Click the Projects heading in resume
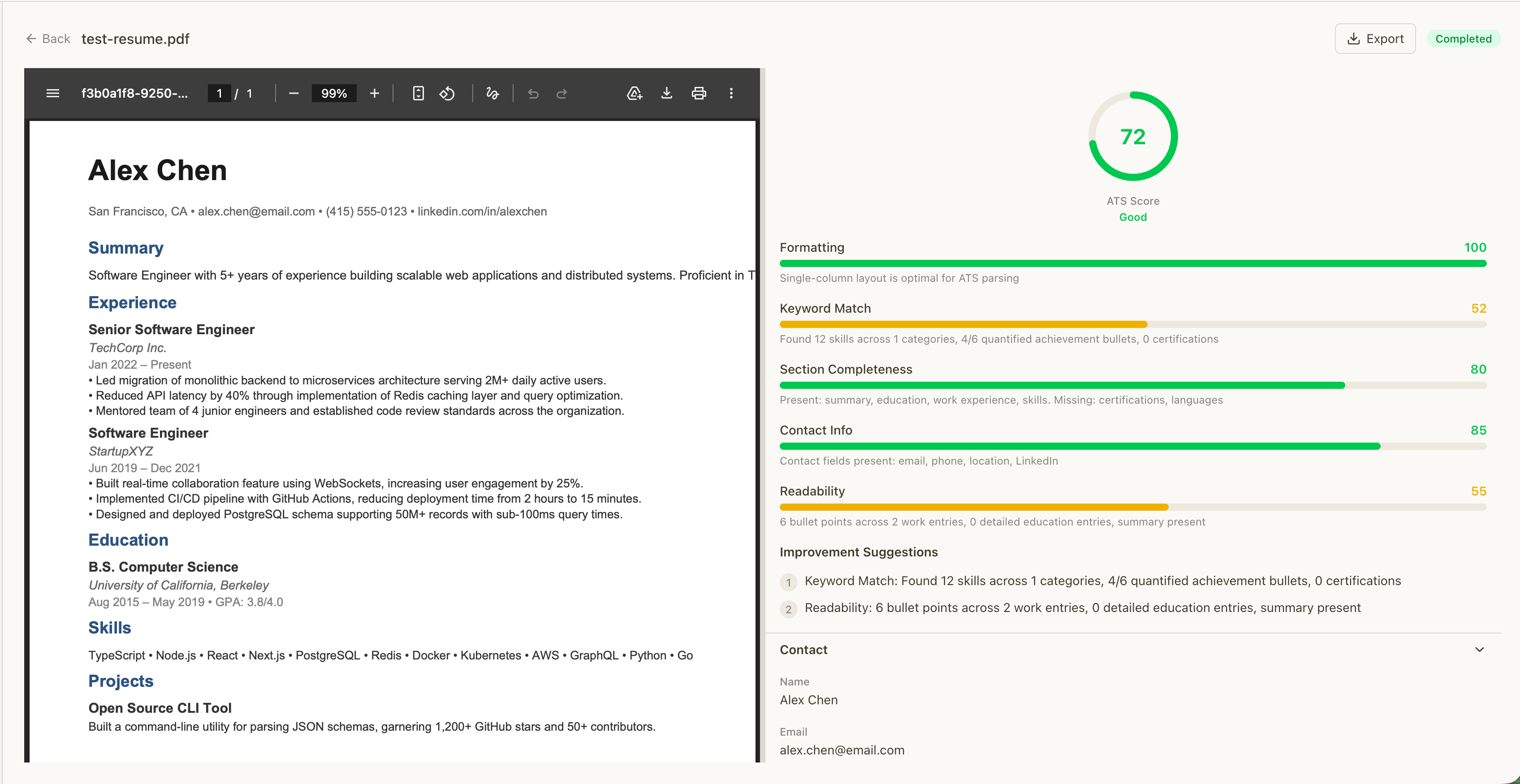1520x784 pixels. tap(121, 681)
